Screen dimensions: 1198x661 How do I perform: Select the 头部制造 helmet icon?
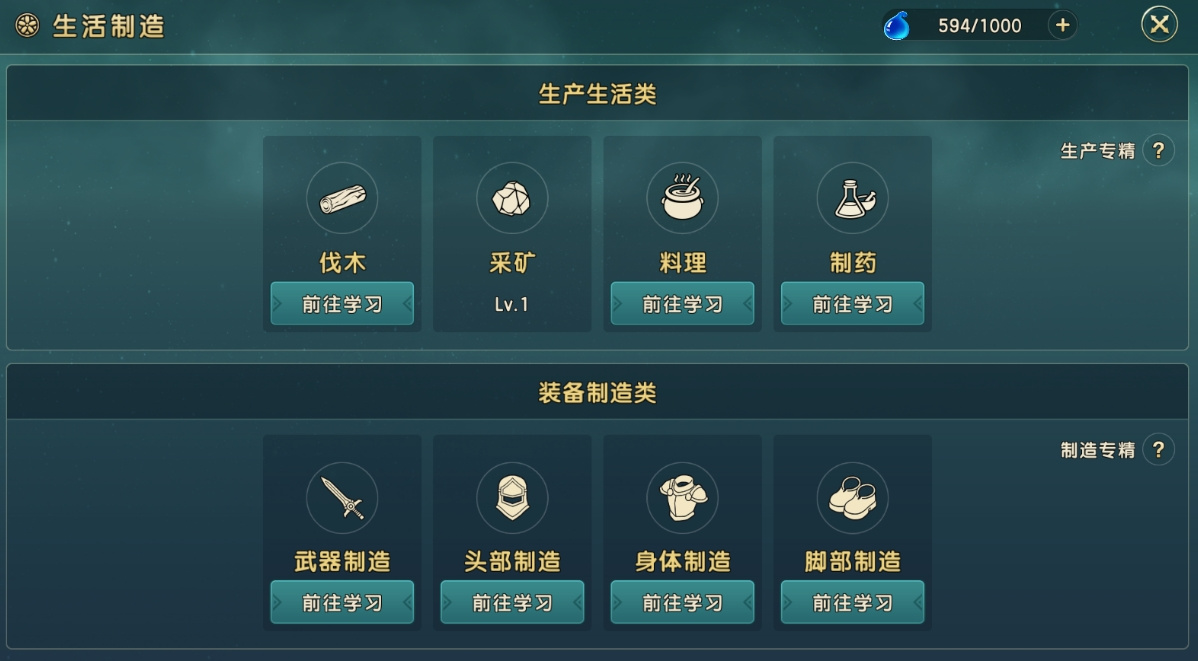[x=512, y=497]
